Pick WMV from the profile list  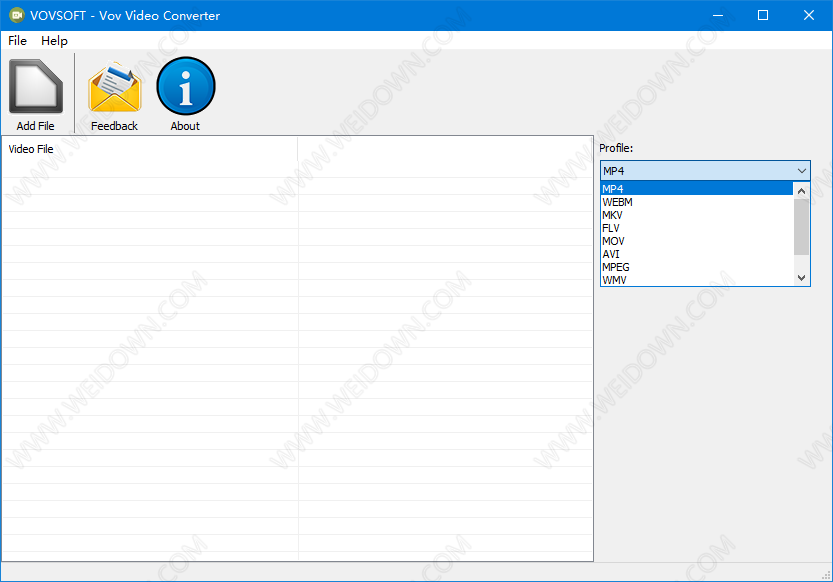tap(696, 280)
